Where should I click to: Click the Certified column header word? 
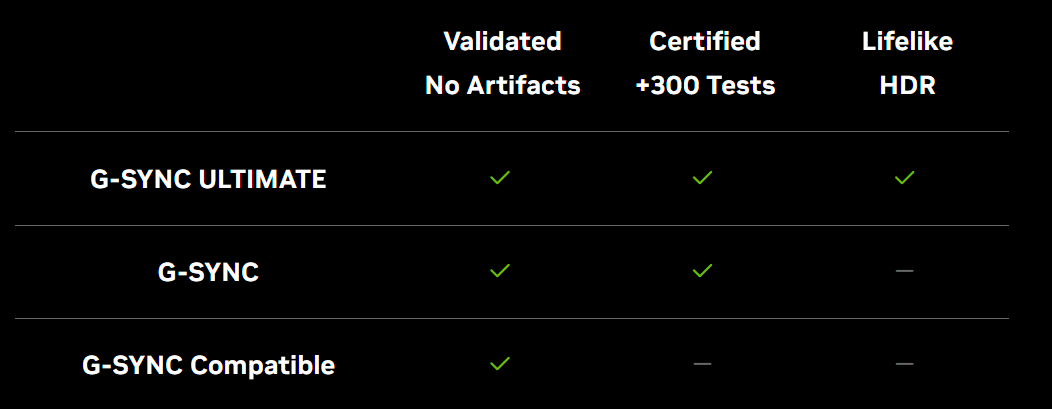click(705, 42)
